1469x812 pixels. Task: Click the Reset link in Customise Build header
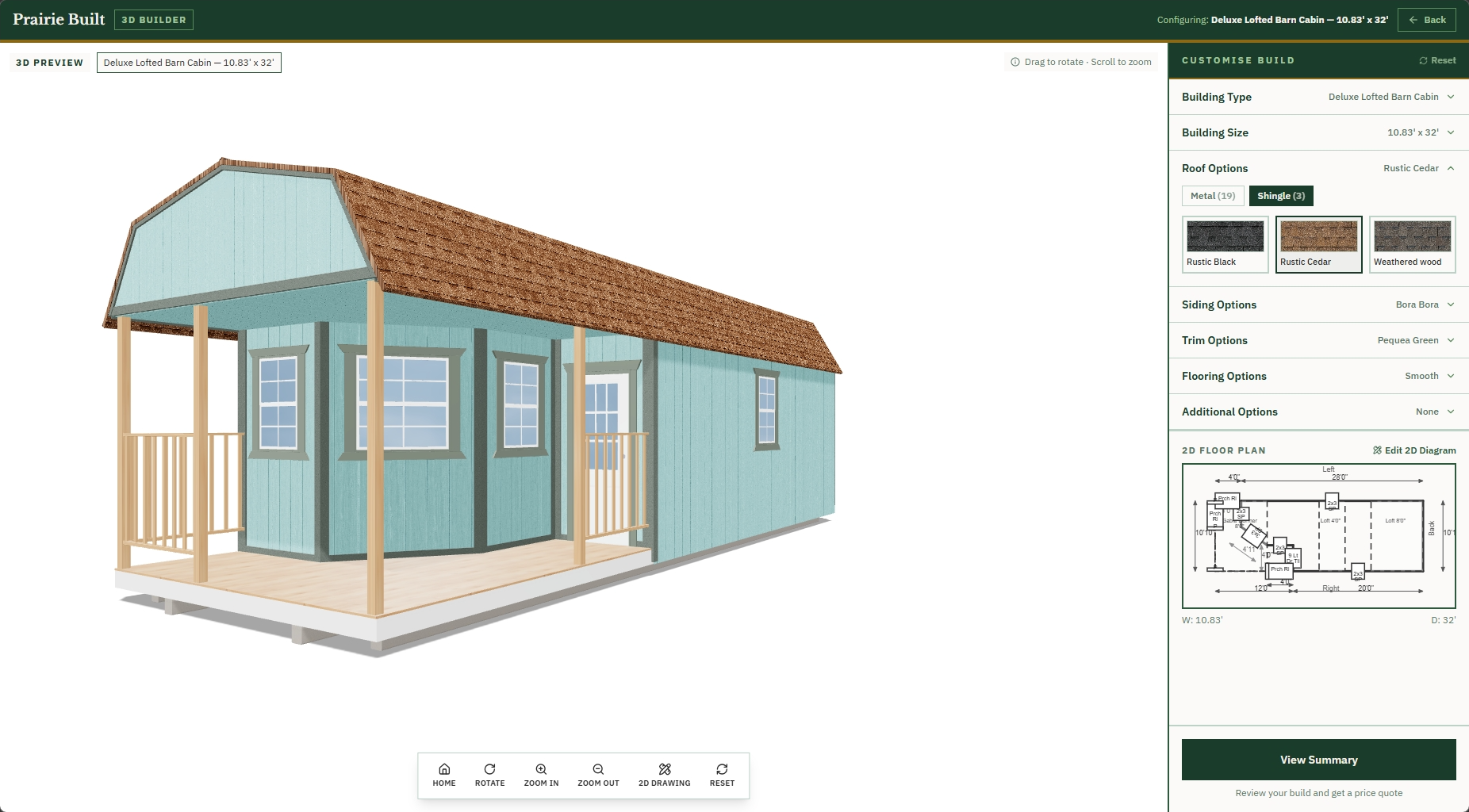[1437, 60]
